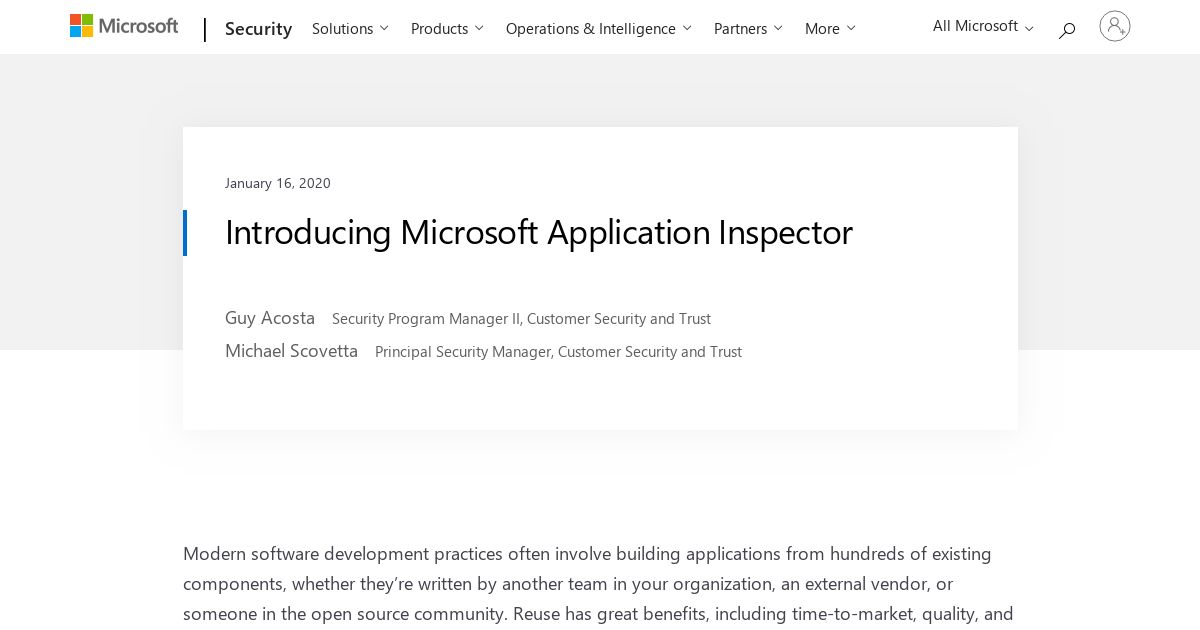Viewport: 1200px width, 630px height.
Task: Click the paragraph starting Modern software development
Action: click(x=598, y=583)
